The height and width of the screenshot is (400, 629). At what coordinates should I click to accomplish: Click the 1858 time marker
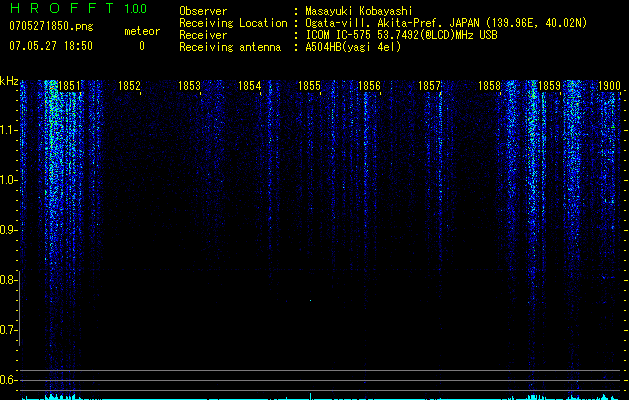[x=489, y=86]
